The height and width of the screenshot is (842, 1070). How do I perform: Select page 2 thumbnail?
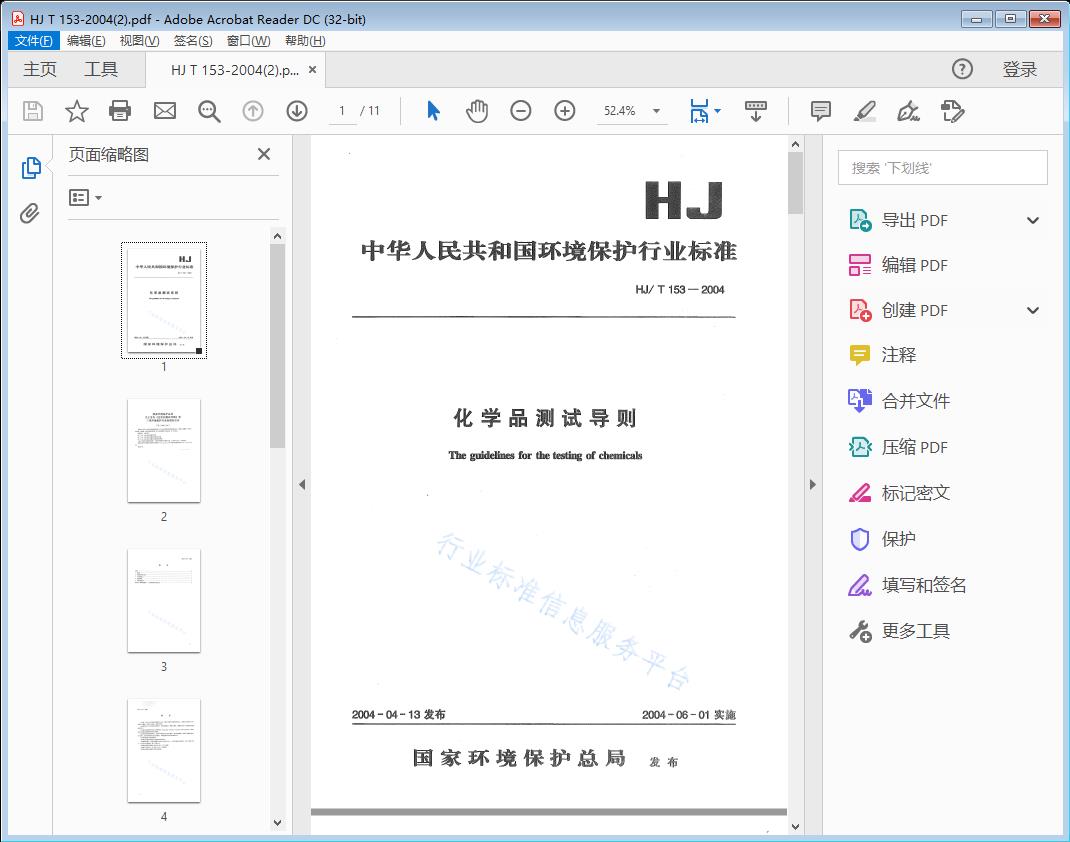[x=163, y=451]
